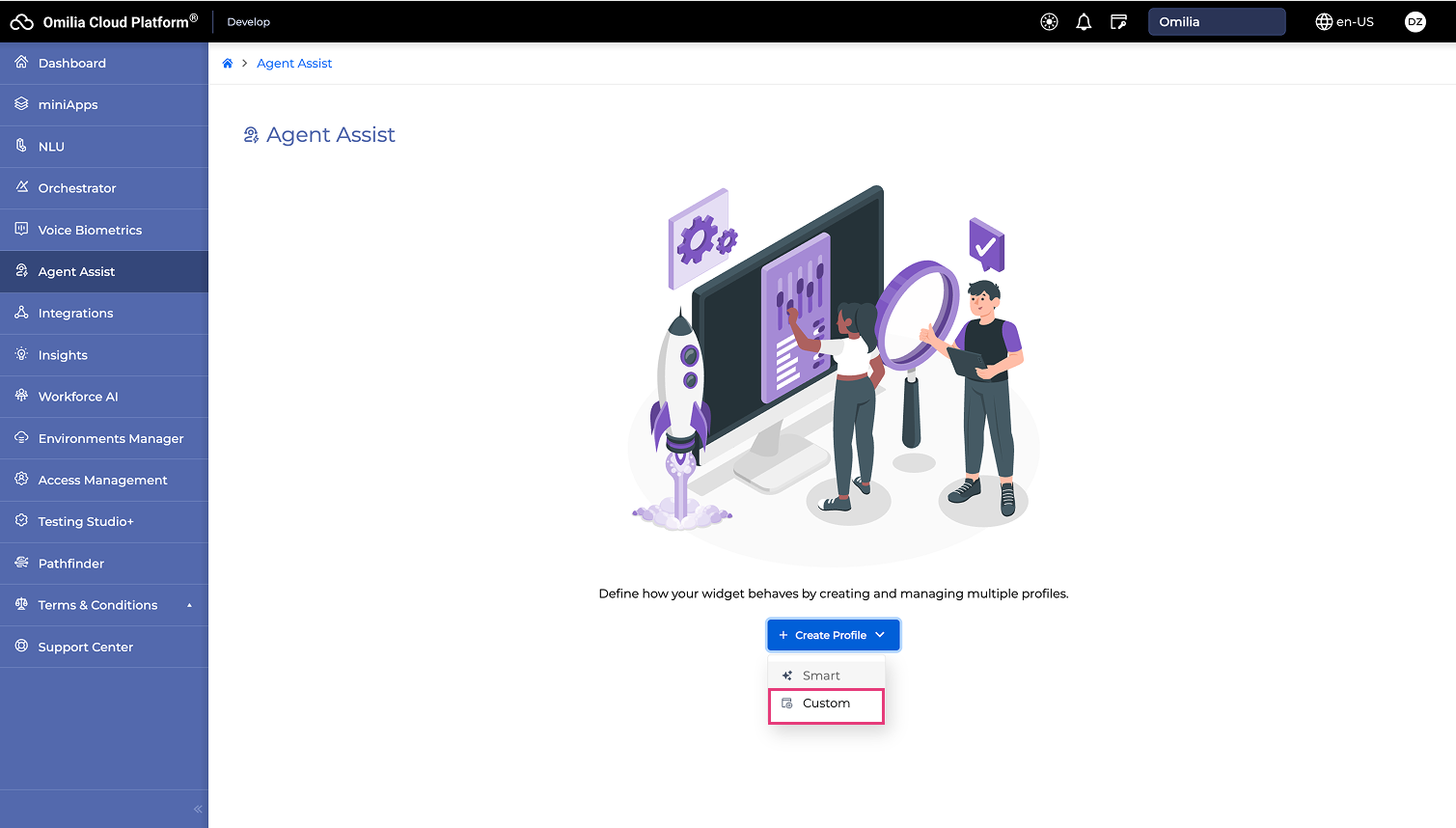Image resolution: width=1456 pixels, height=828 pixels.
Task: Click the Testing Studio+ sidebar entry
Action: 86,522
